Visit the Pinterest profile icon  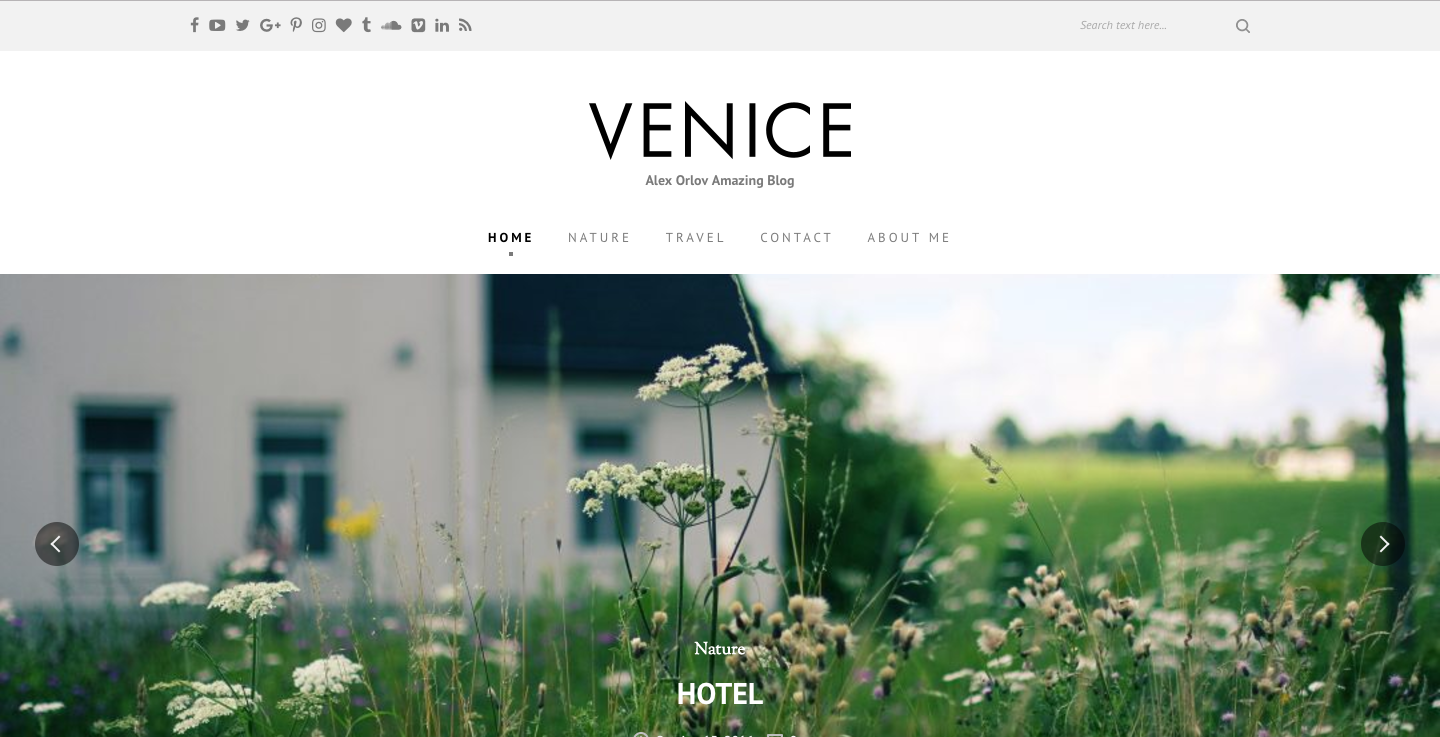tap(296, 25)
